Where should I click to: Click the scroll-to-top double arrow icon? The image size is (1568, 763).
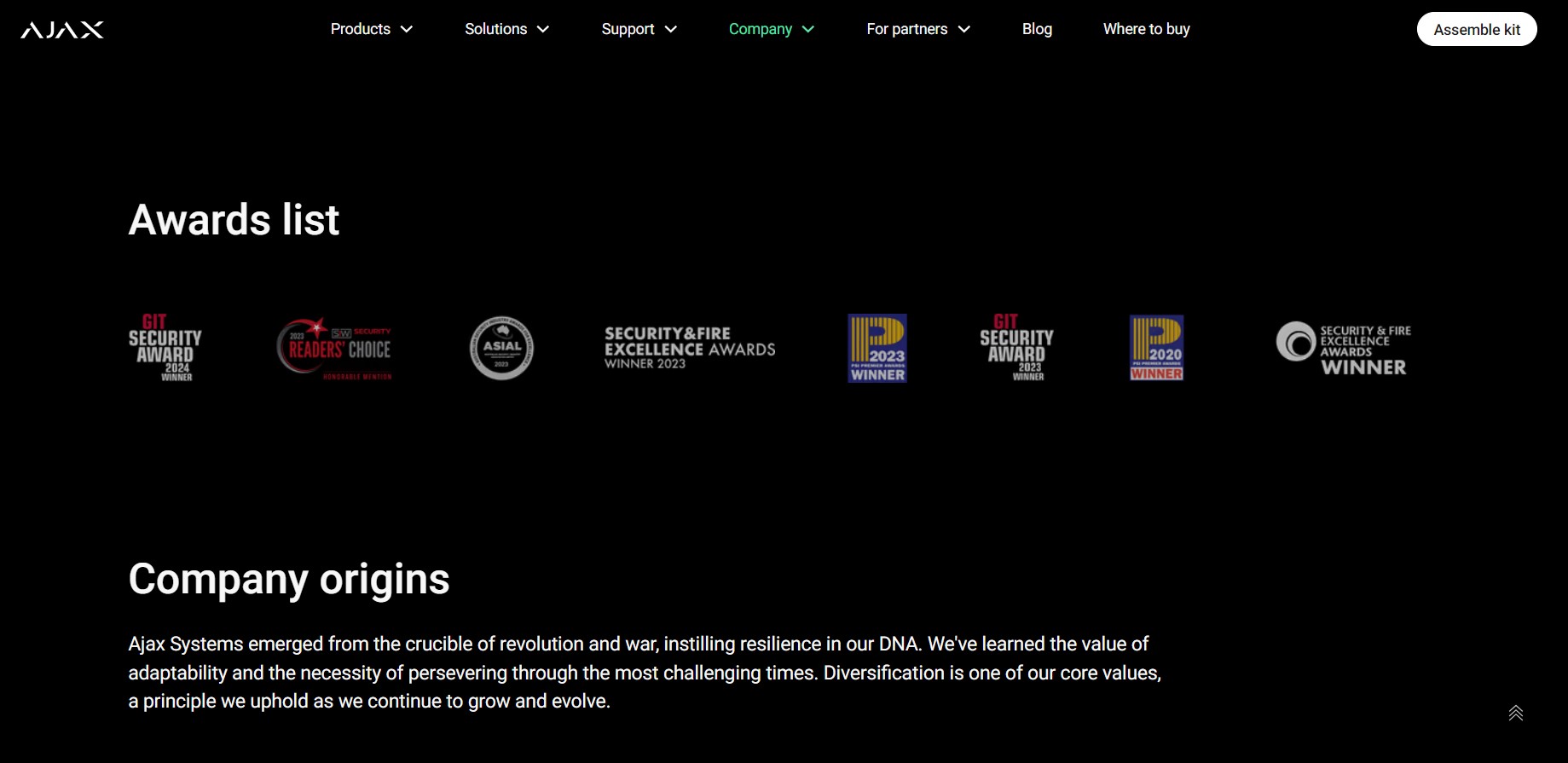pos(1515,713)
